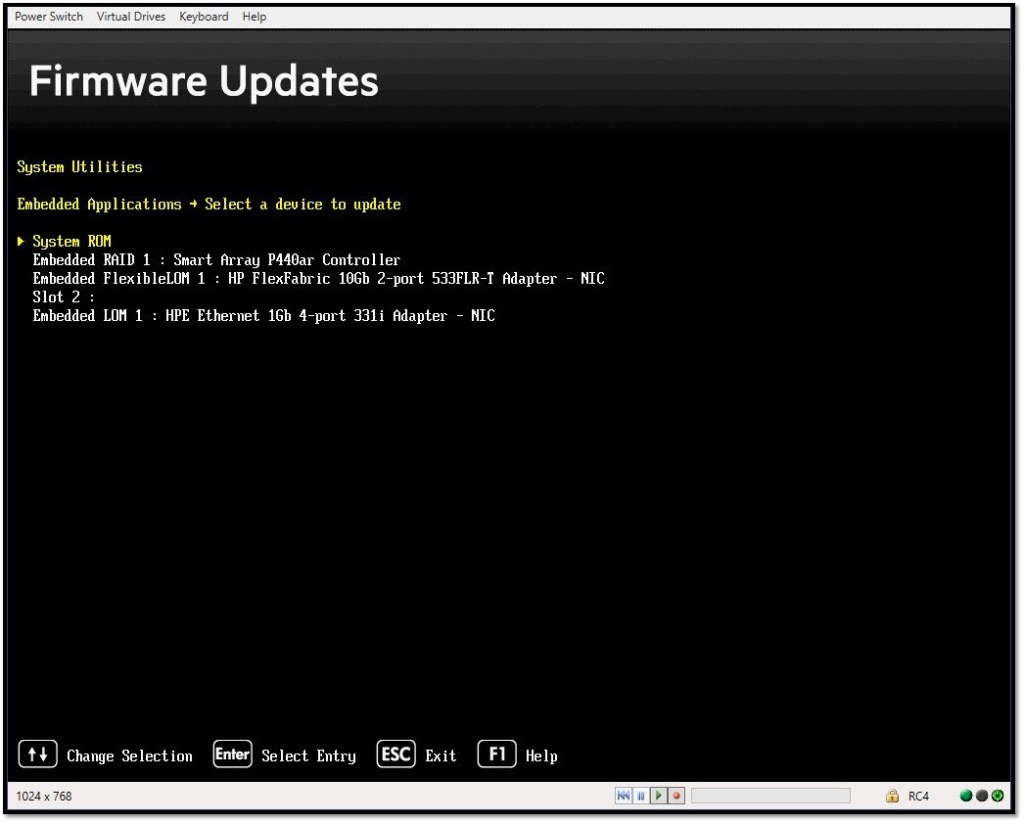This screenshot has height=823, width=1024.
Task: Choose Embedded FlexibleLOM 1 533FLR-T Adapter
Action: 318,278
